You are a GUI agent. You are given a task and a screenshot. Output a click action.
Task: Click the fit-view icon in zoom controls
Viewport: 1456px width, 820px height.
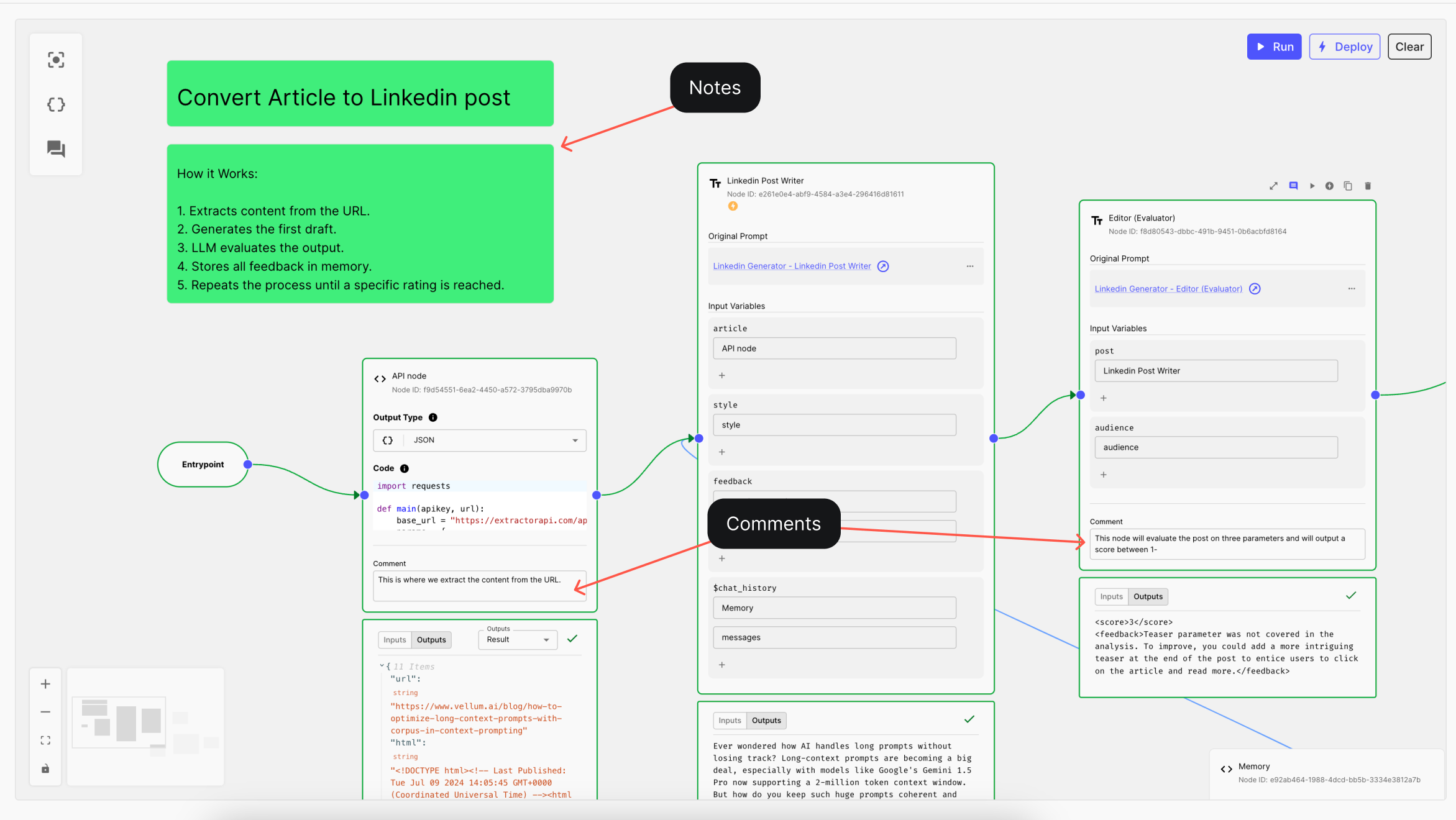pos(45,740)
